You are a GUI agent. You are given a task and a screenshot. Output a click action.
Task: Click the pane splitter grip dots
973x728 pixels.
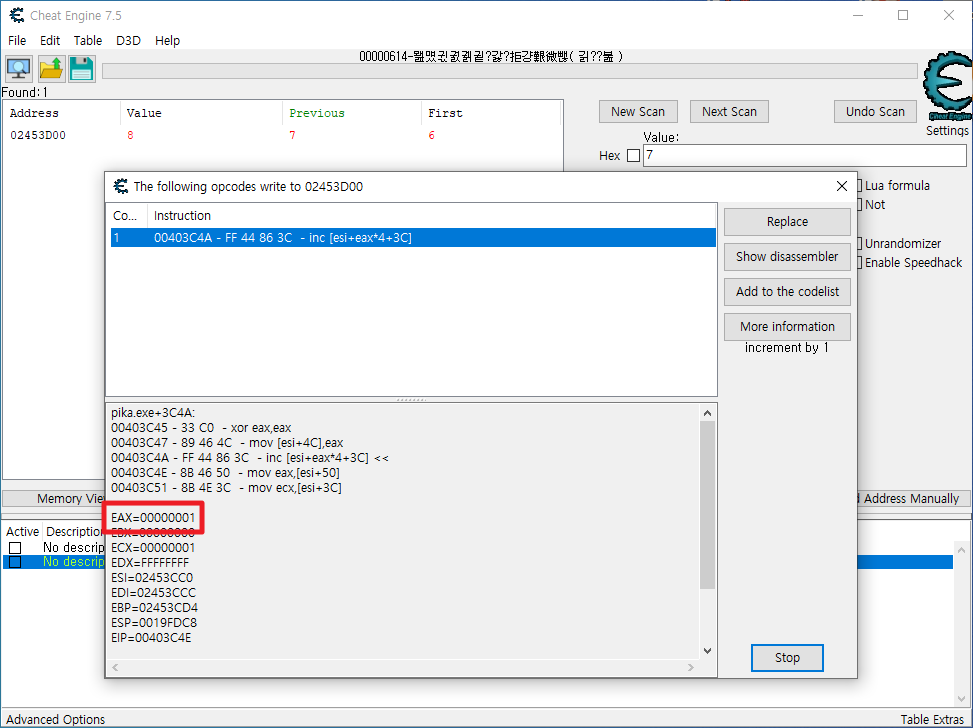(x=411, y=400)
